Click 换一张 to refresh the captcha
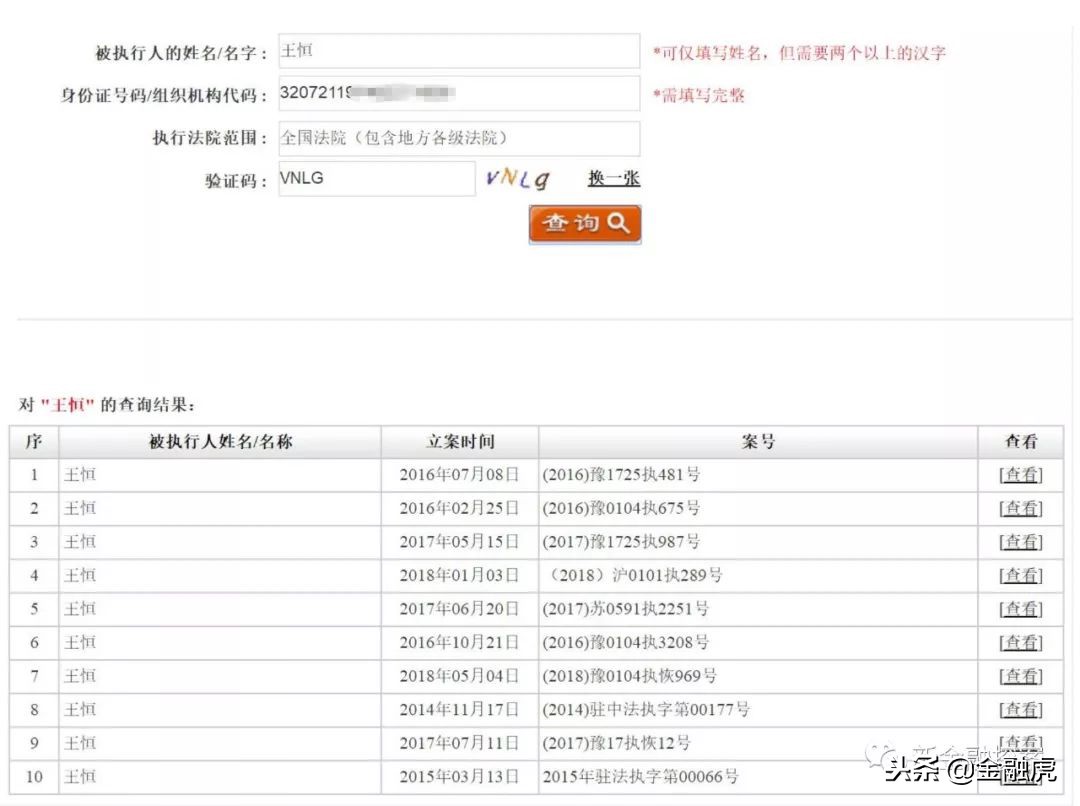 click(613, 178)
